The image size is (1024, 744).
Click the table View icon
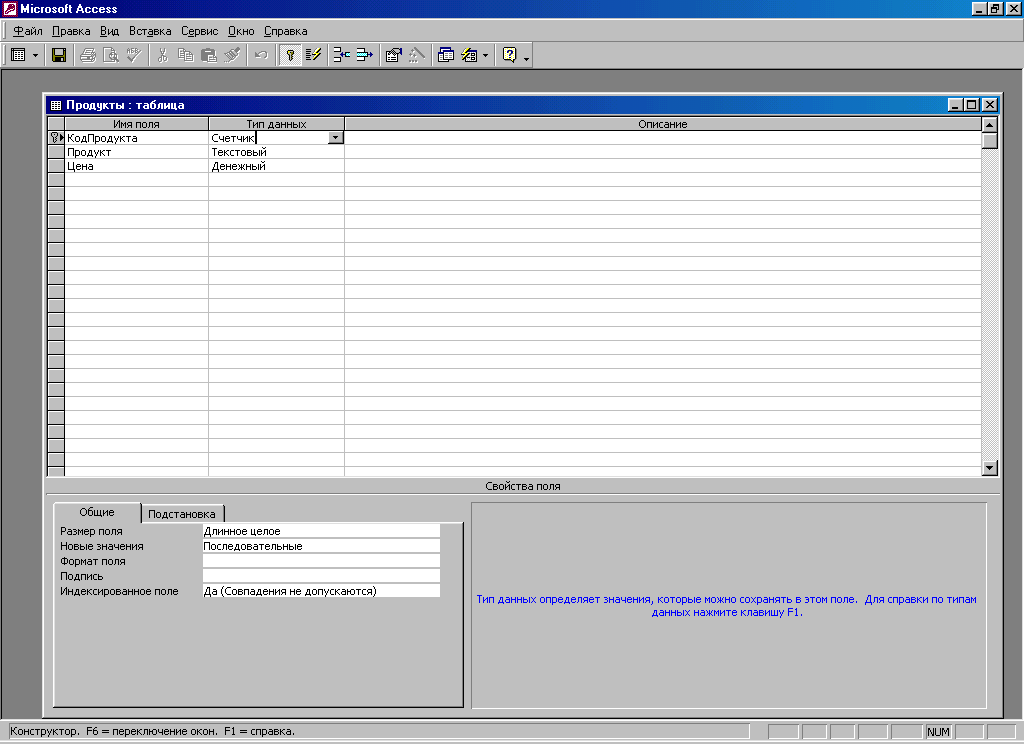[x=18, y=56]
